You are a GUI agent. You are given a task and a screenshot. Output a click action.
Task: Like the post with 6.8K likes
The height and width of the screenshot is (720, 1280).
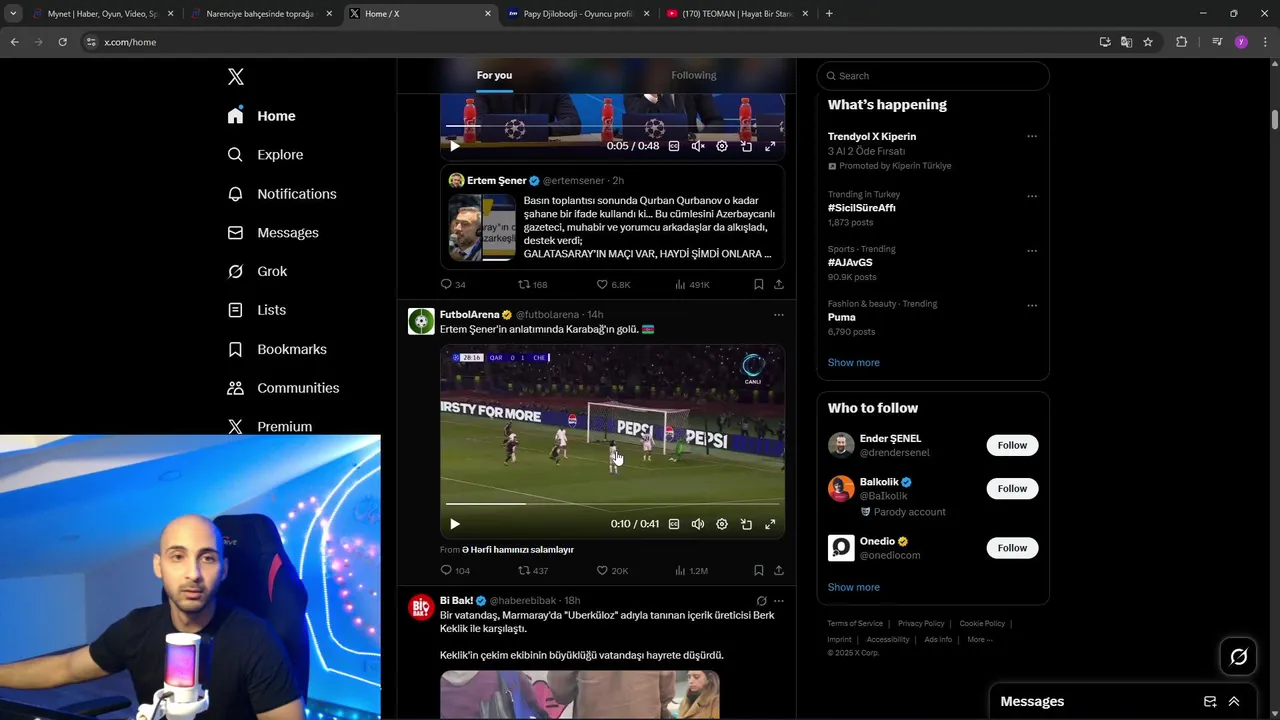pyautogui.click(x=613, y=284)
